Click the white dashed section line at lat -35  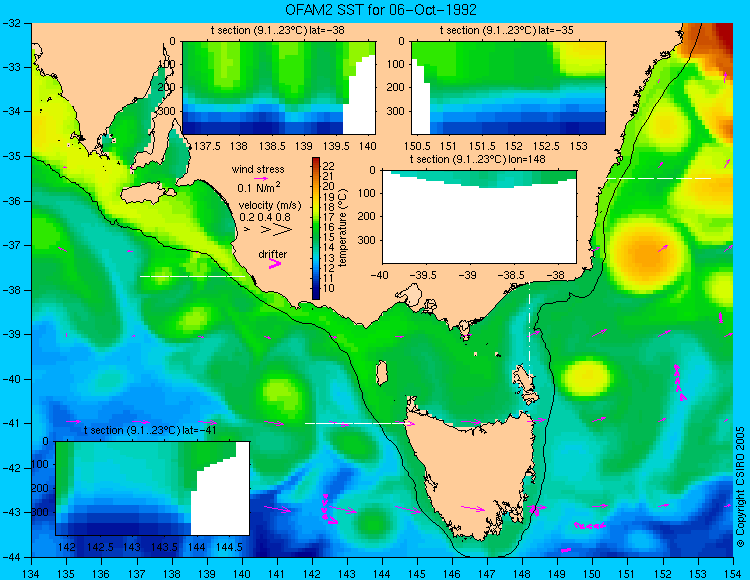pos(659,178)
